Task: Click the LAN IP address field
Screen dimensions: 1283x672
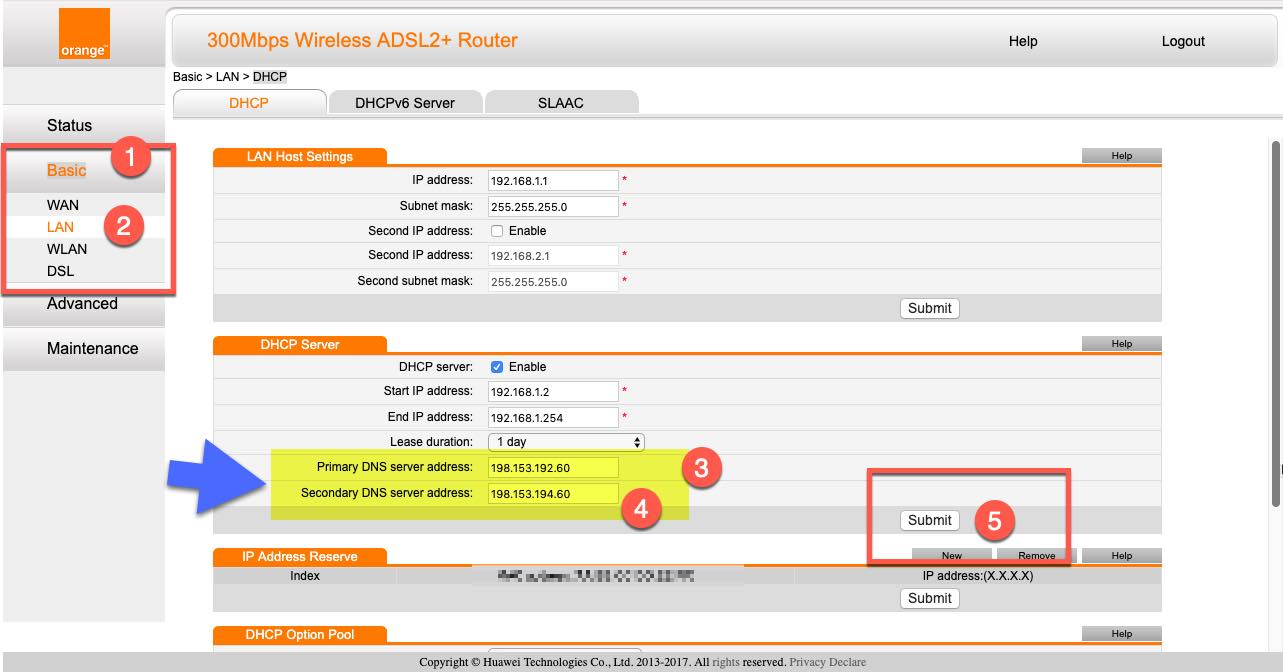Action: [553, 181]
